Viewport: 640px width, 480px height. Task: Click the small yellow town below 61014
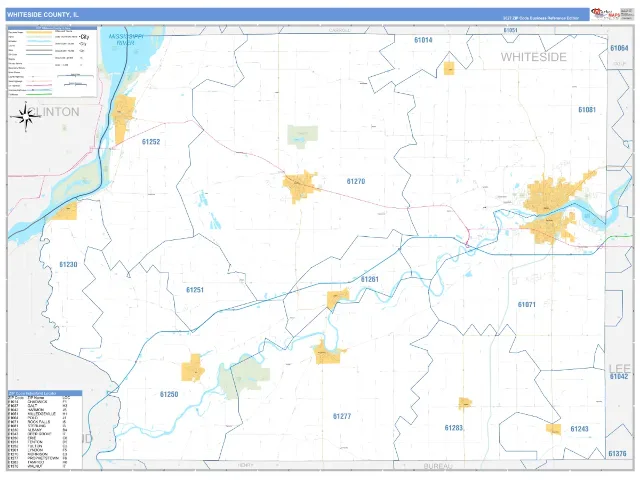pyautogui.click(x=449, y=68)
